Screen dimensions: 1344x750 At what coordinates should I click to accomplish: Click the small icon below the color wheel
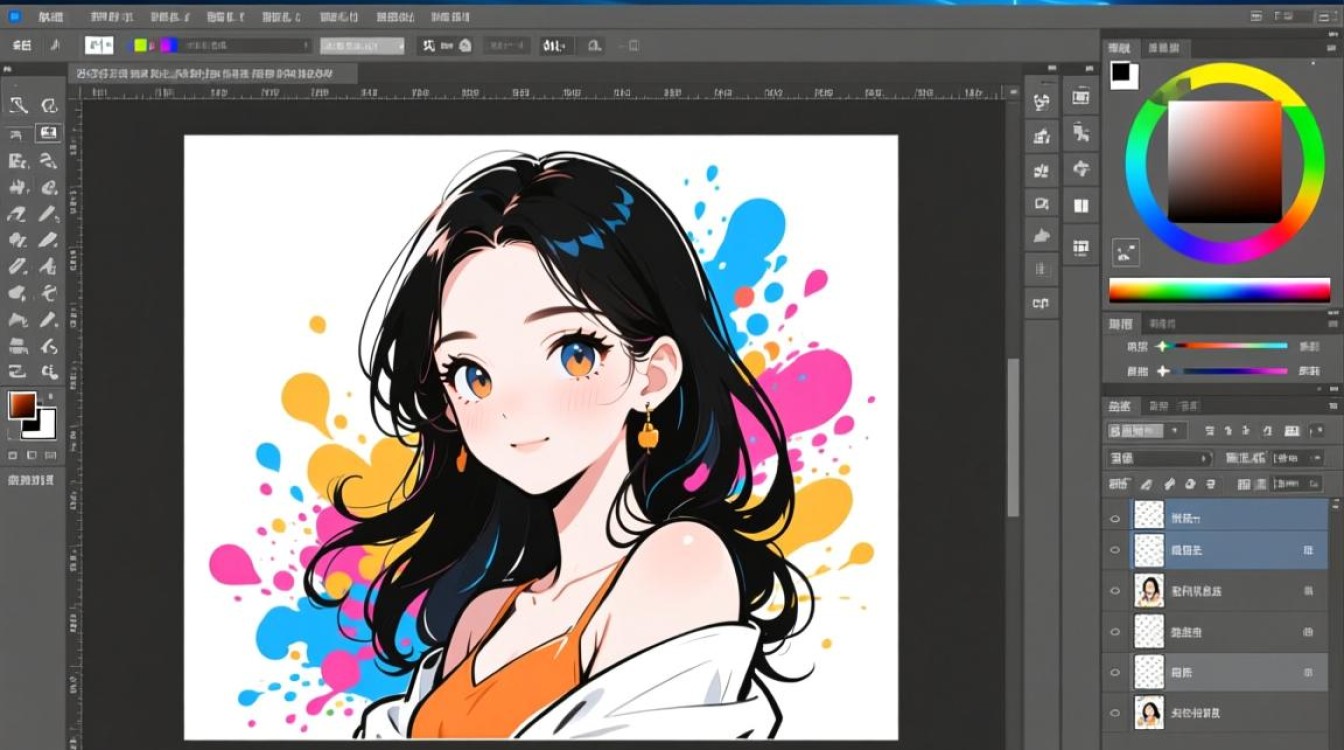[1125, 253]
